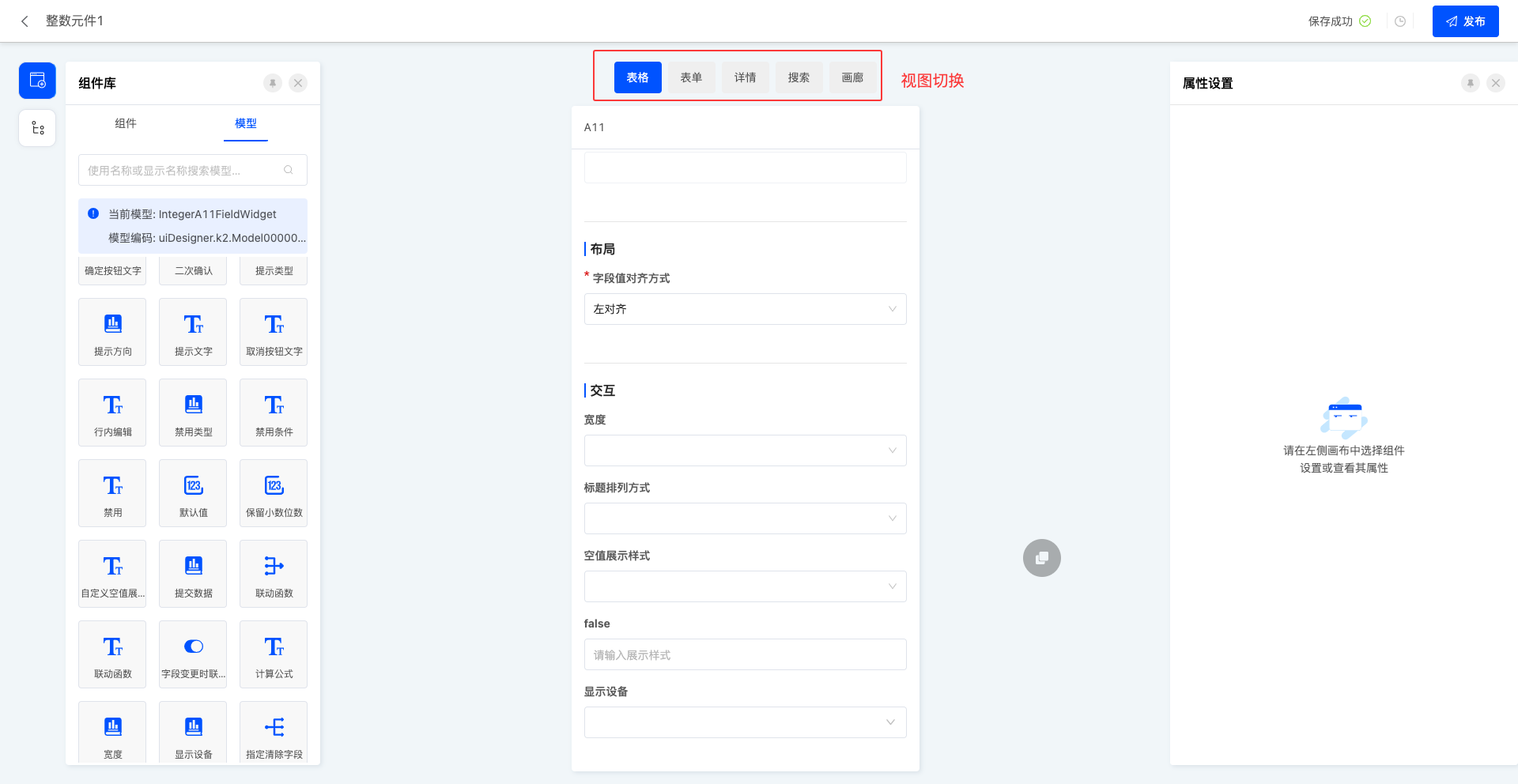Viewport: 1518px width, 784px height.
Task: Select the 指定清除字段 tile
Action: 274,733
